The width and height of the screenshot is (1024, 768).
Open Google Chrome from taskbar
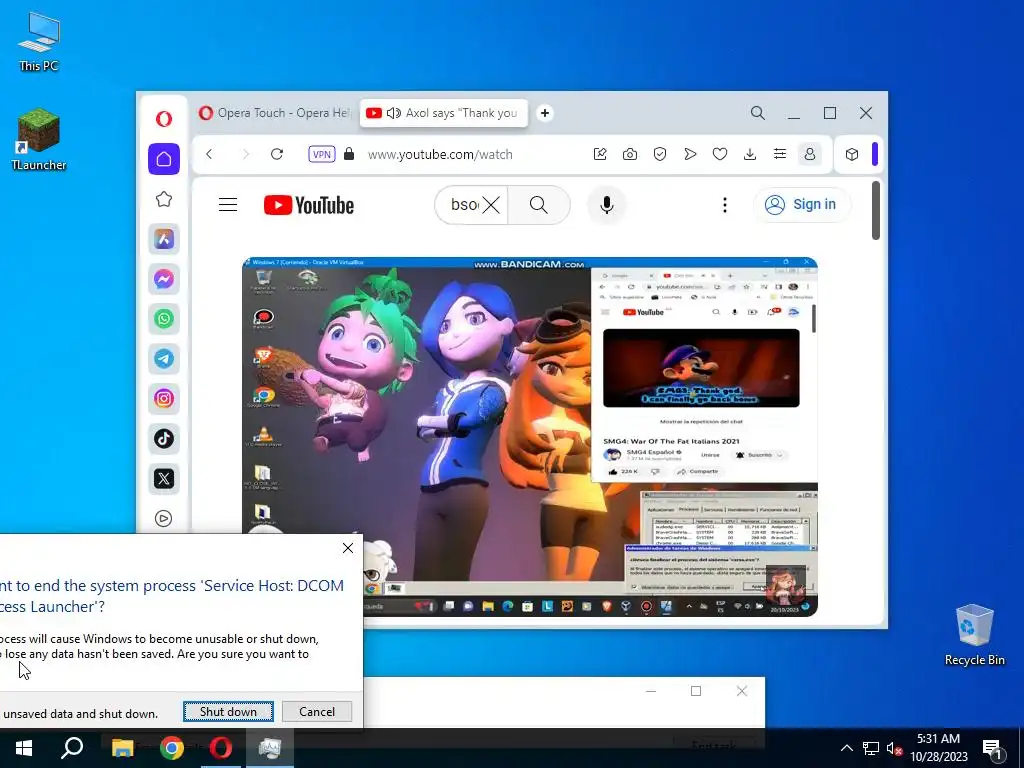pyautogui.click(x=172, y=748)
